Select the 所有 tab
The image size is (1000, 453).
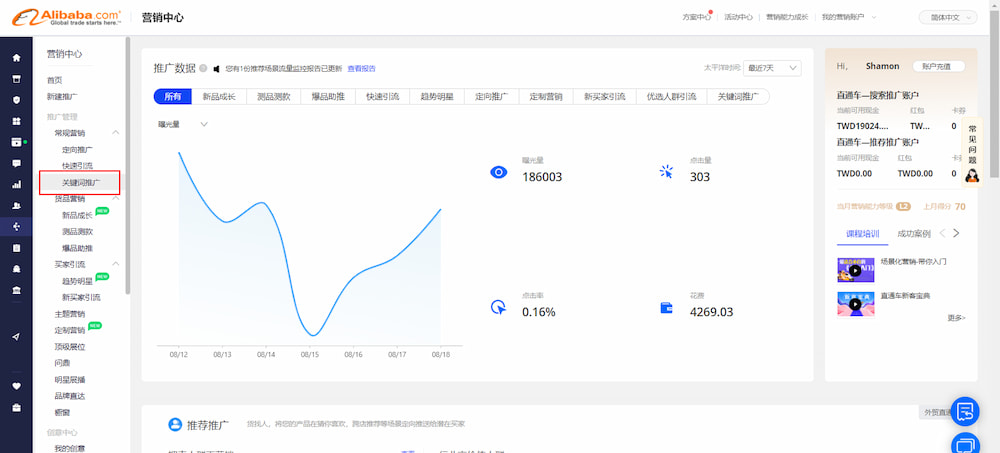(x=173, y=96)
